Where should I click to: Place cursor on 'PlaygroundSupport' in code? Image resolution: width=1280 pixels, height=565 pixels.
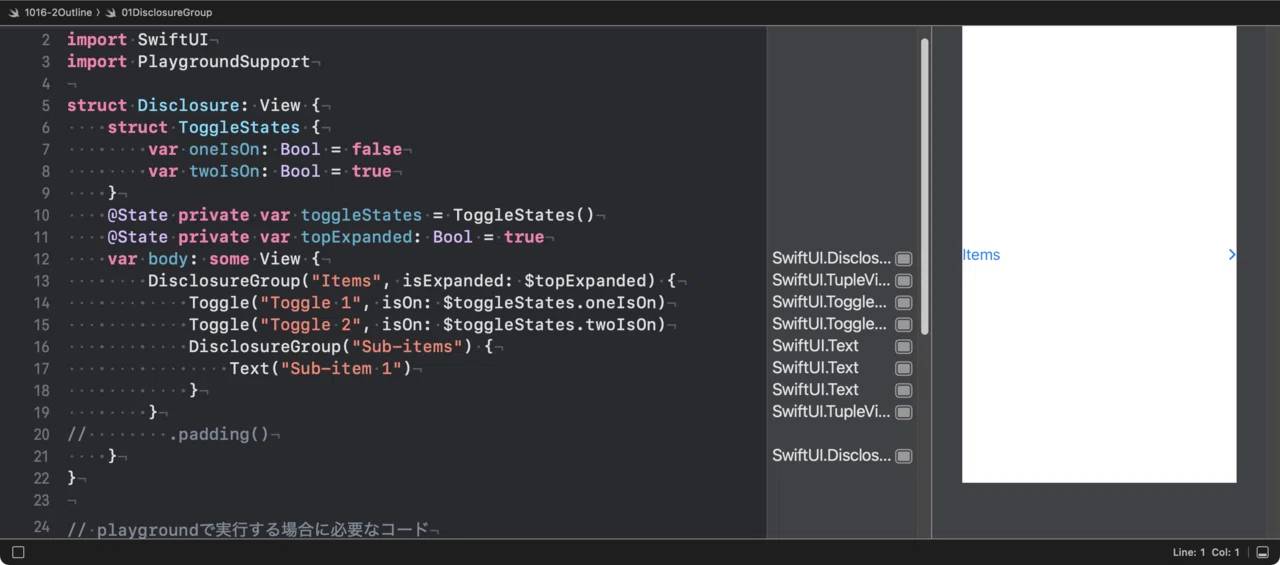click(224, 62)
